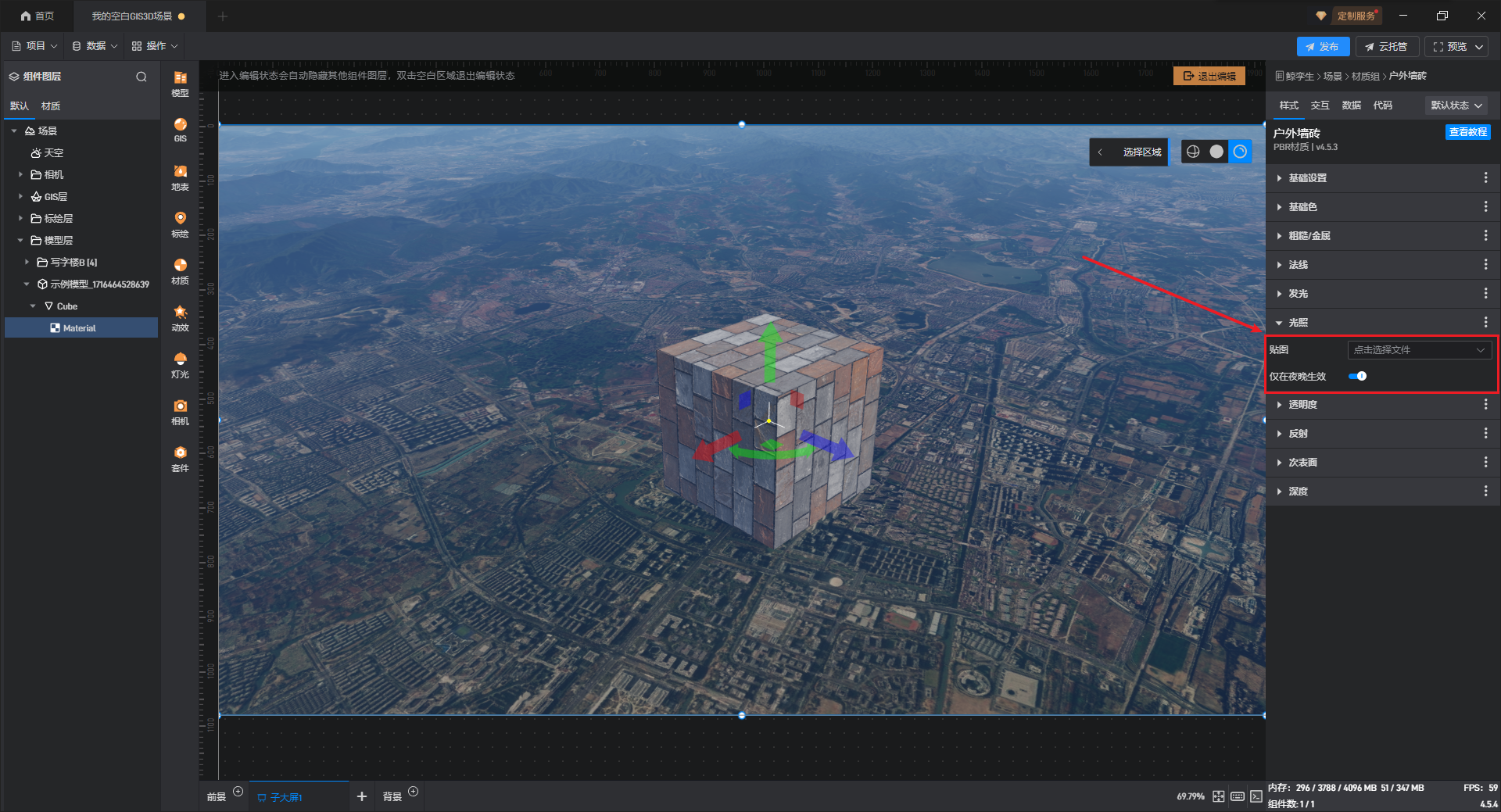Click the 查看教程 button
This screenshot has width=1501, height=812.
(1467, 132)
